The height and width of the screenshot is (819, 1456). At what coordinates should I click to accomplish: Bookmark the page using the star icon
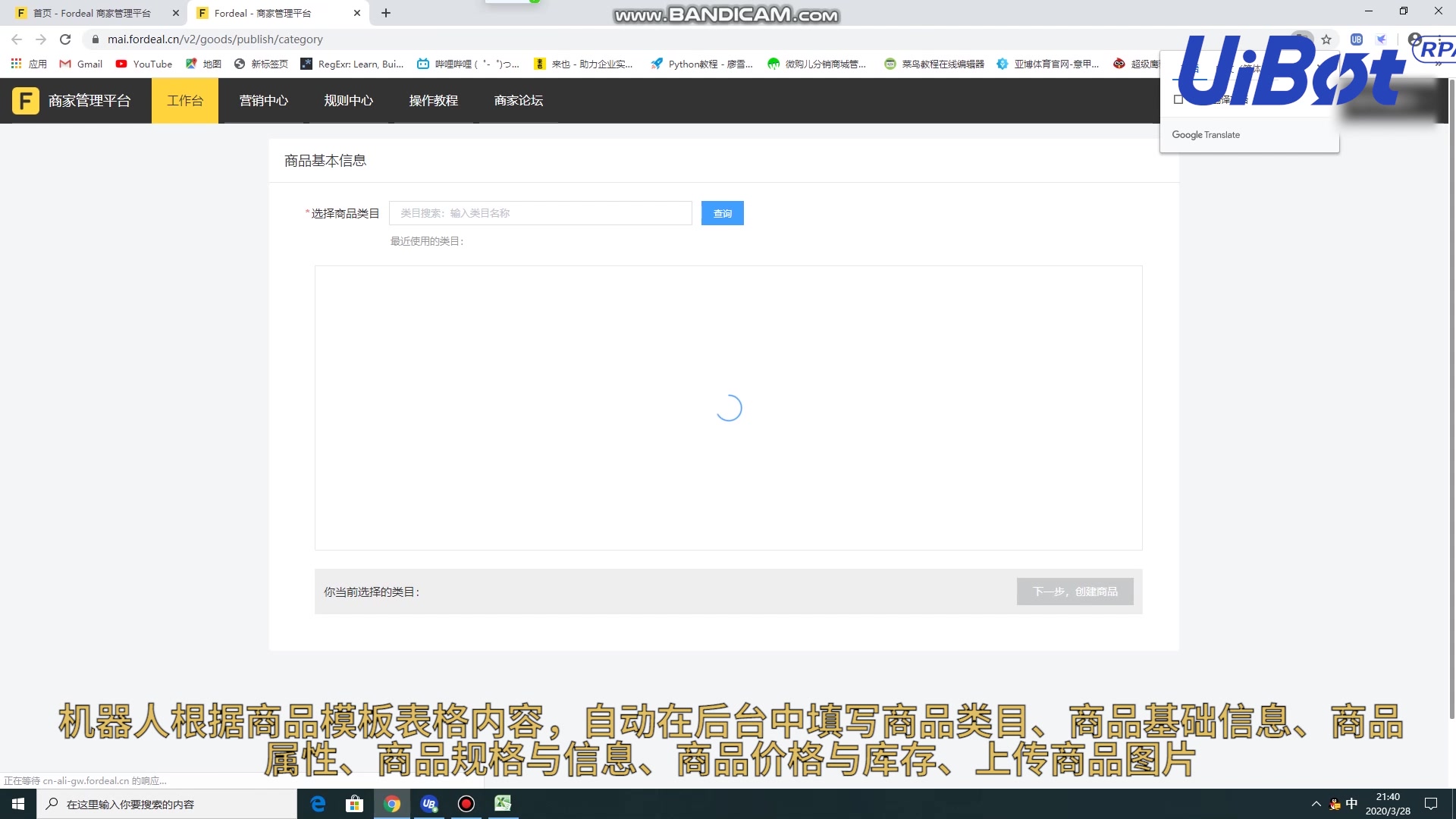(x=1327, y=39)
